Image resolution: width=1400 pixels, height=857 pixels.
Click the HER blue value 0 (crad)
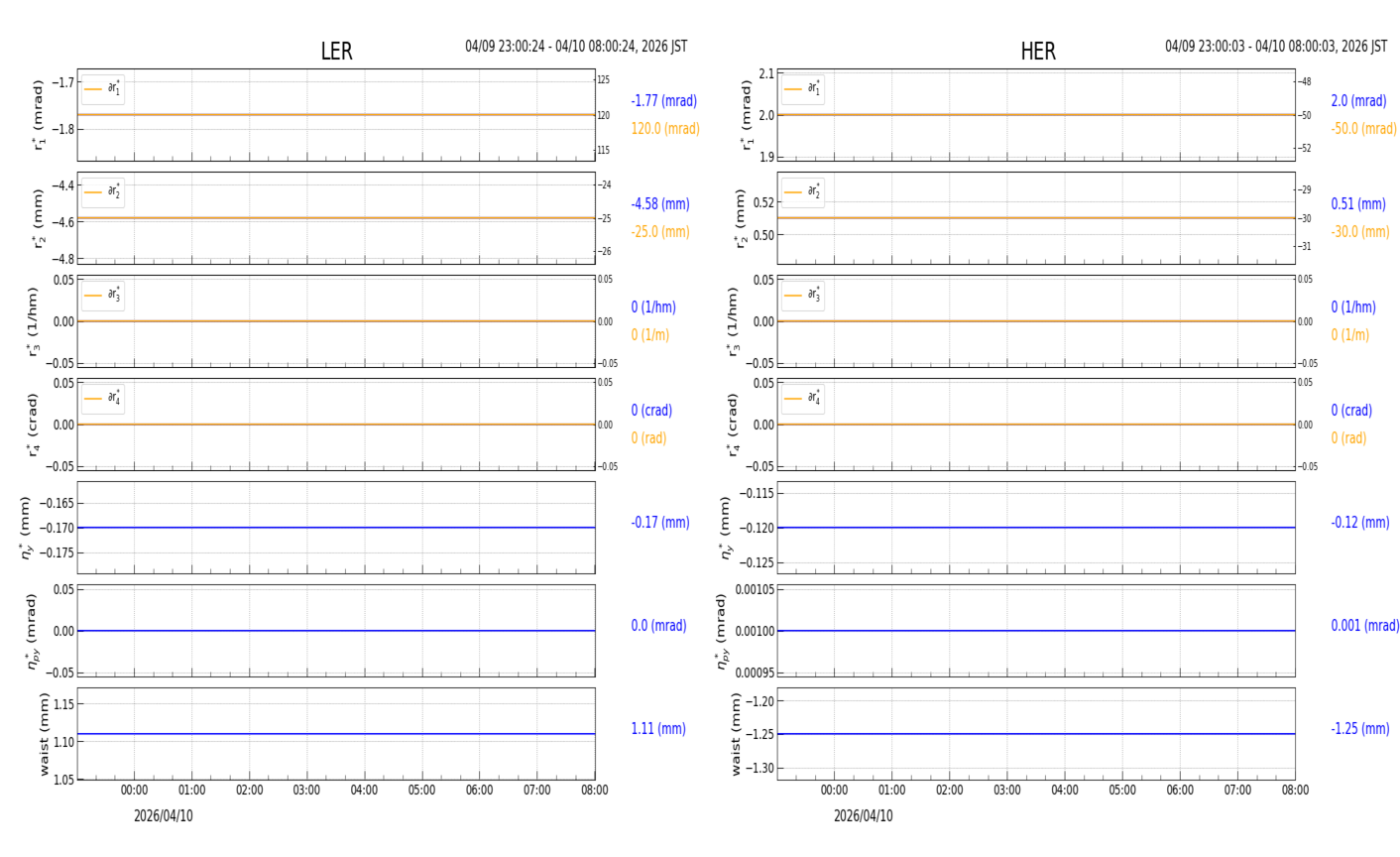pyautogui.click(x=1351, y=411)
